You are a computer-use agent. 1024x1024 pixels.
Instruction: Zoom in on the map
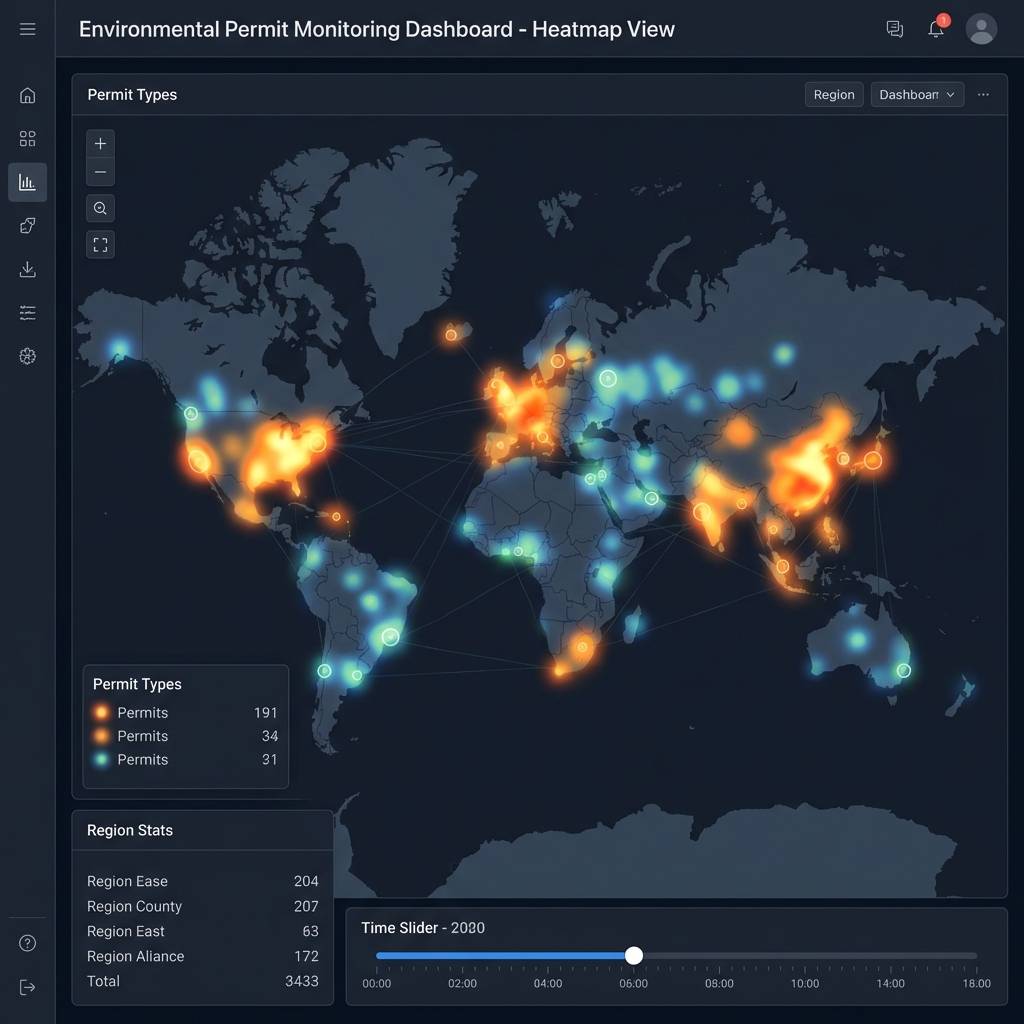(x=101, y=144)
